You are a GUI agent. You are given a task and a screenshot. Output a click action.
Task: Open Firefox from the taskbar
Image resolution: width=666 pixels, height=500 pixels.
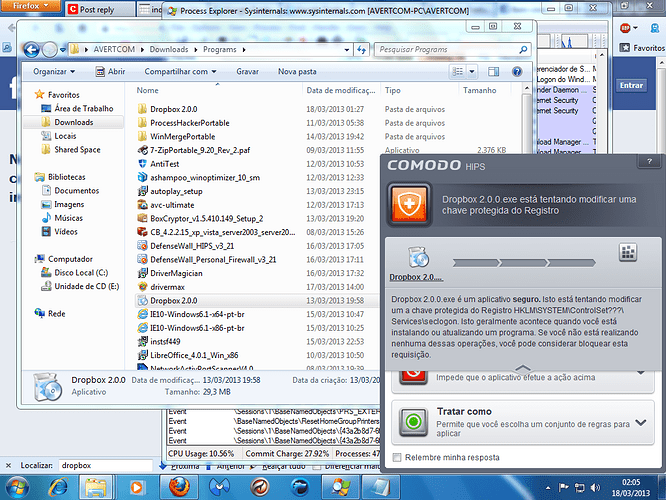(179, 487)
